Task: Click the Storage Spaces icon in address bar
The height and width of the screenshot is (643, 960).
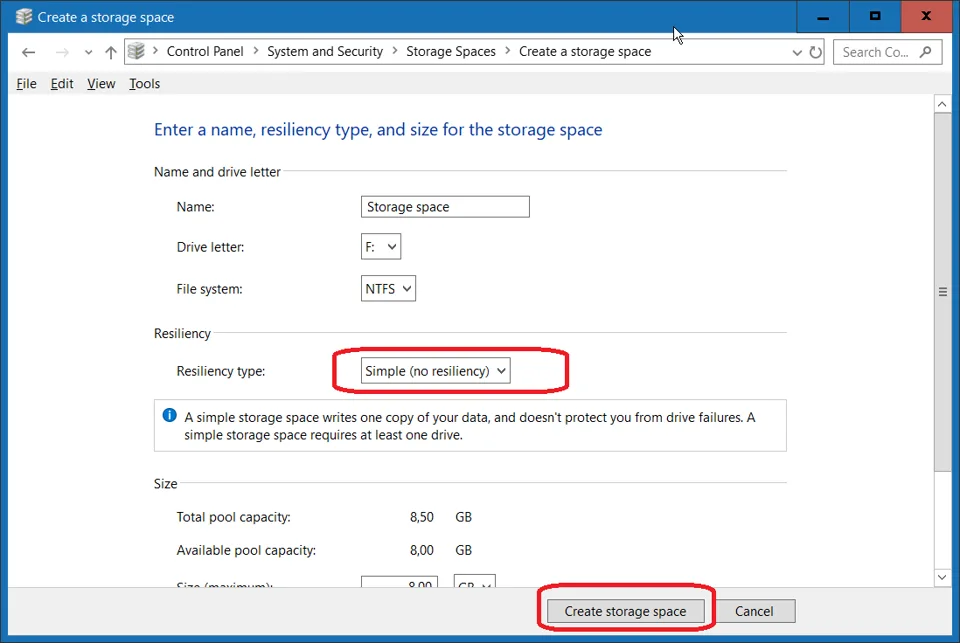Action: pyautogui.click(x=137, y=51)
